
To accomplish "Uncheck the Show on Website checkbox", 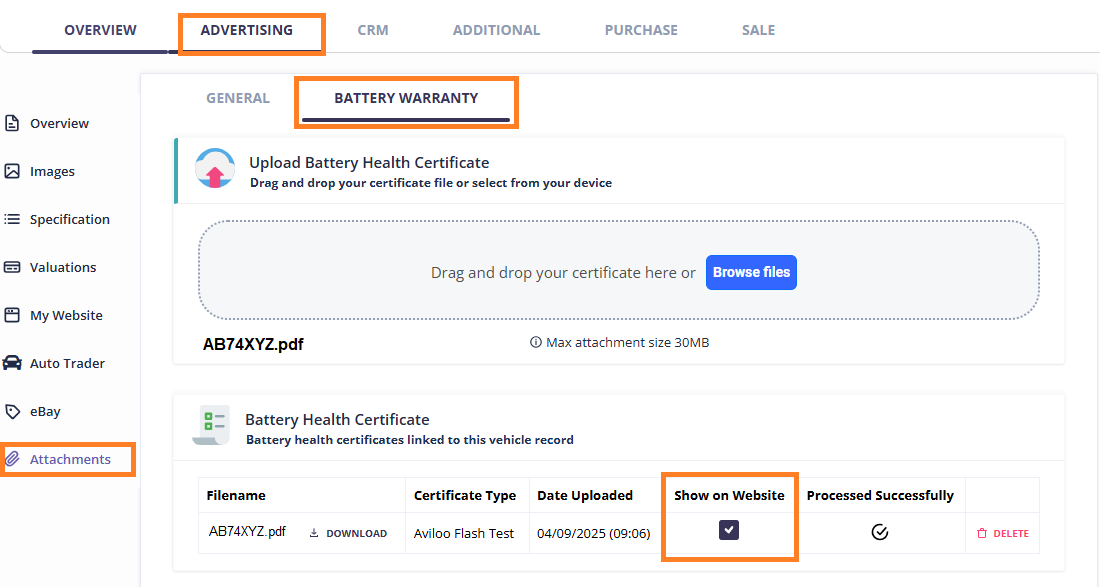I will point(729,530).
